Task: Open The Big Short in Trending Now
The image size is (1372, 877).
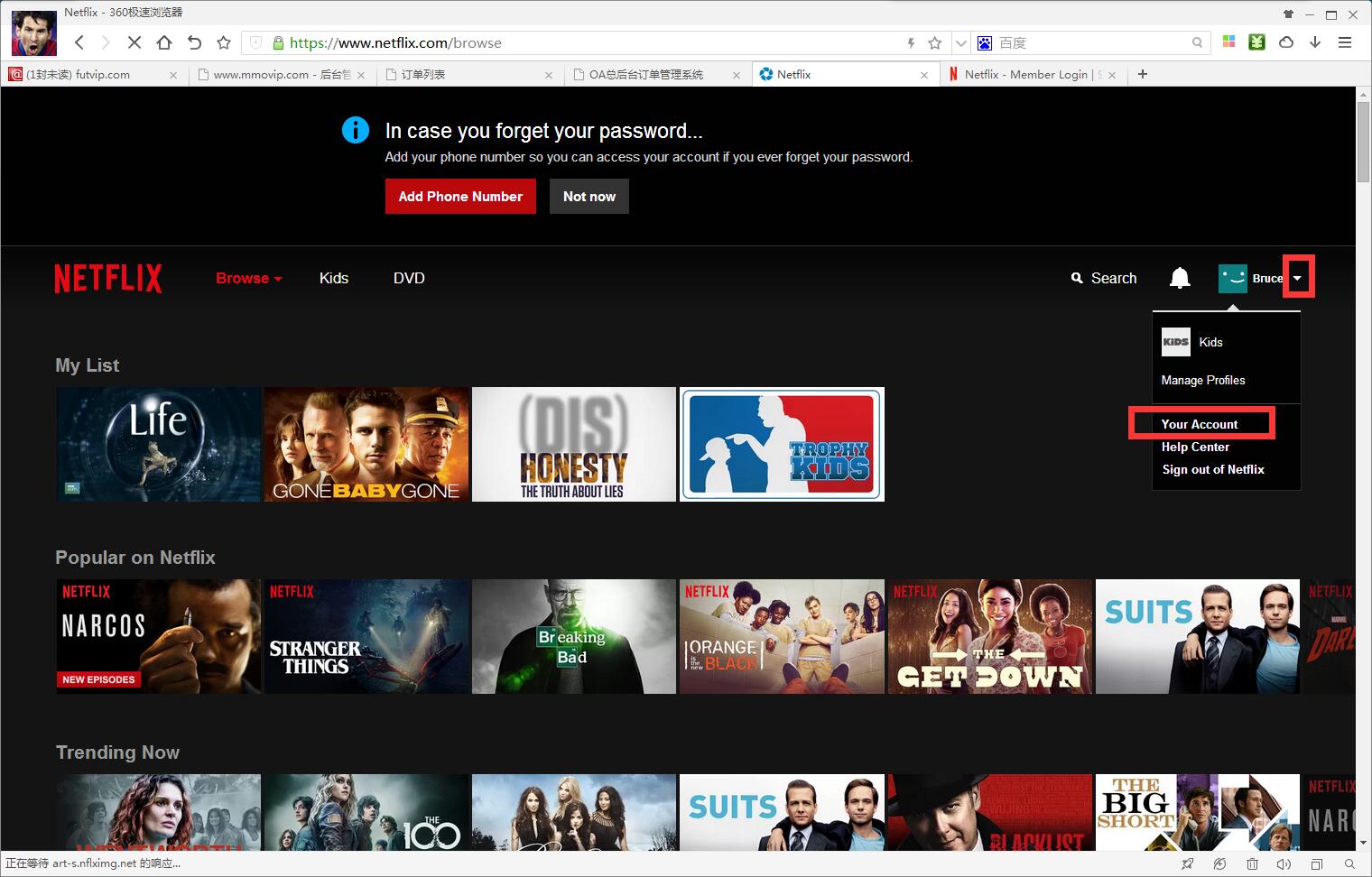Action: point(1198,812)
